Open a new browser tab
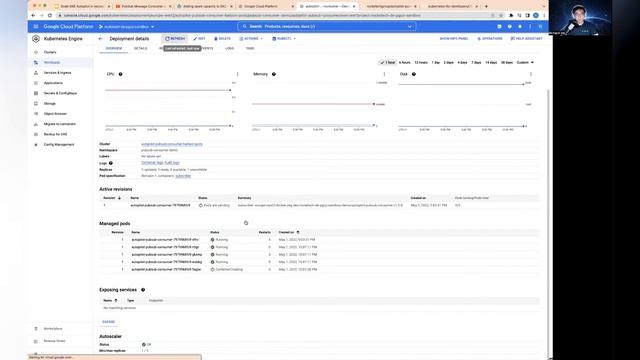The height and width of the screenshot is (360, 640). pos(486,6)
